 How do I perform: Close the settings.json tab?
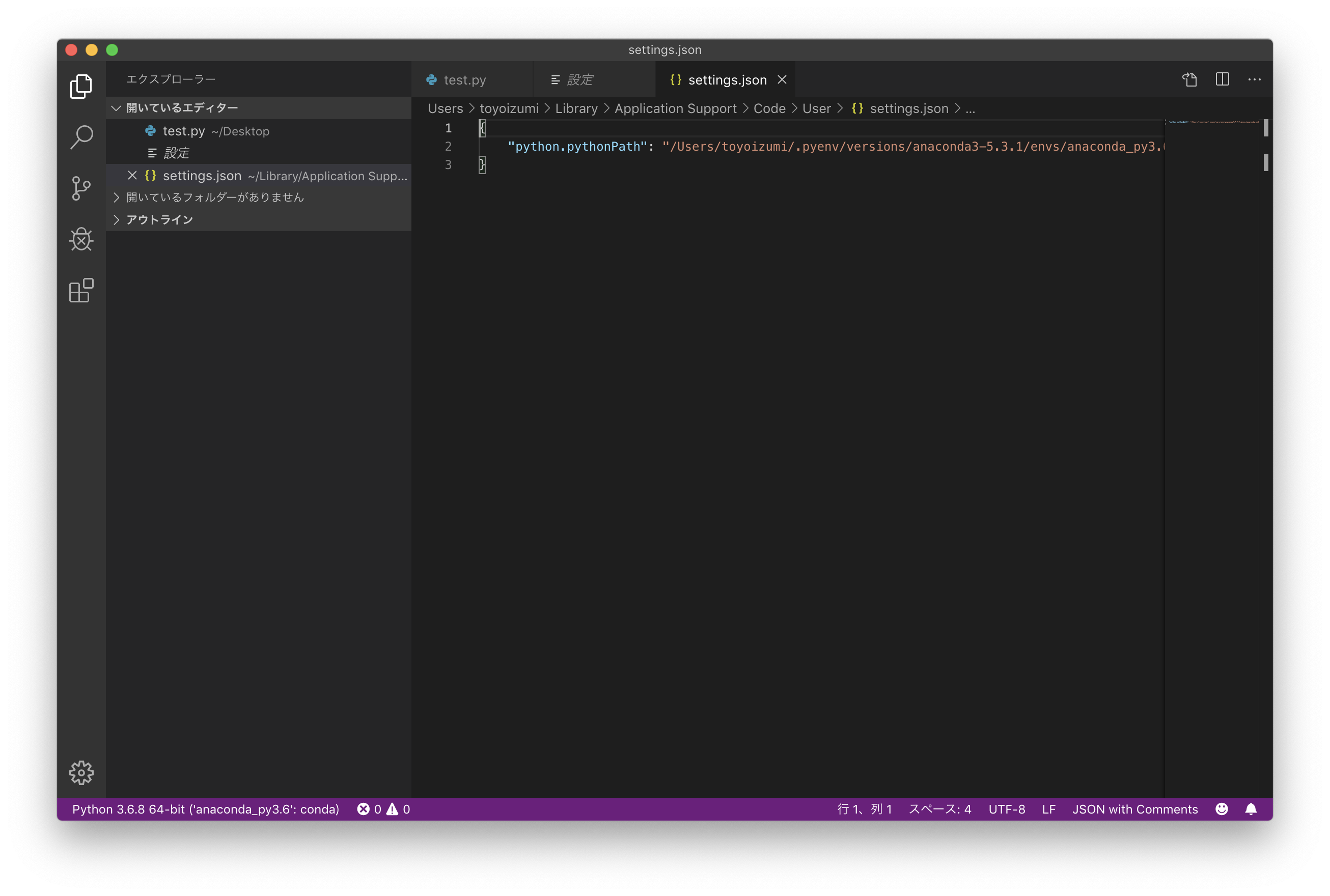click(781, 79)
